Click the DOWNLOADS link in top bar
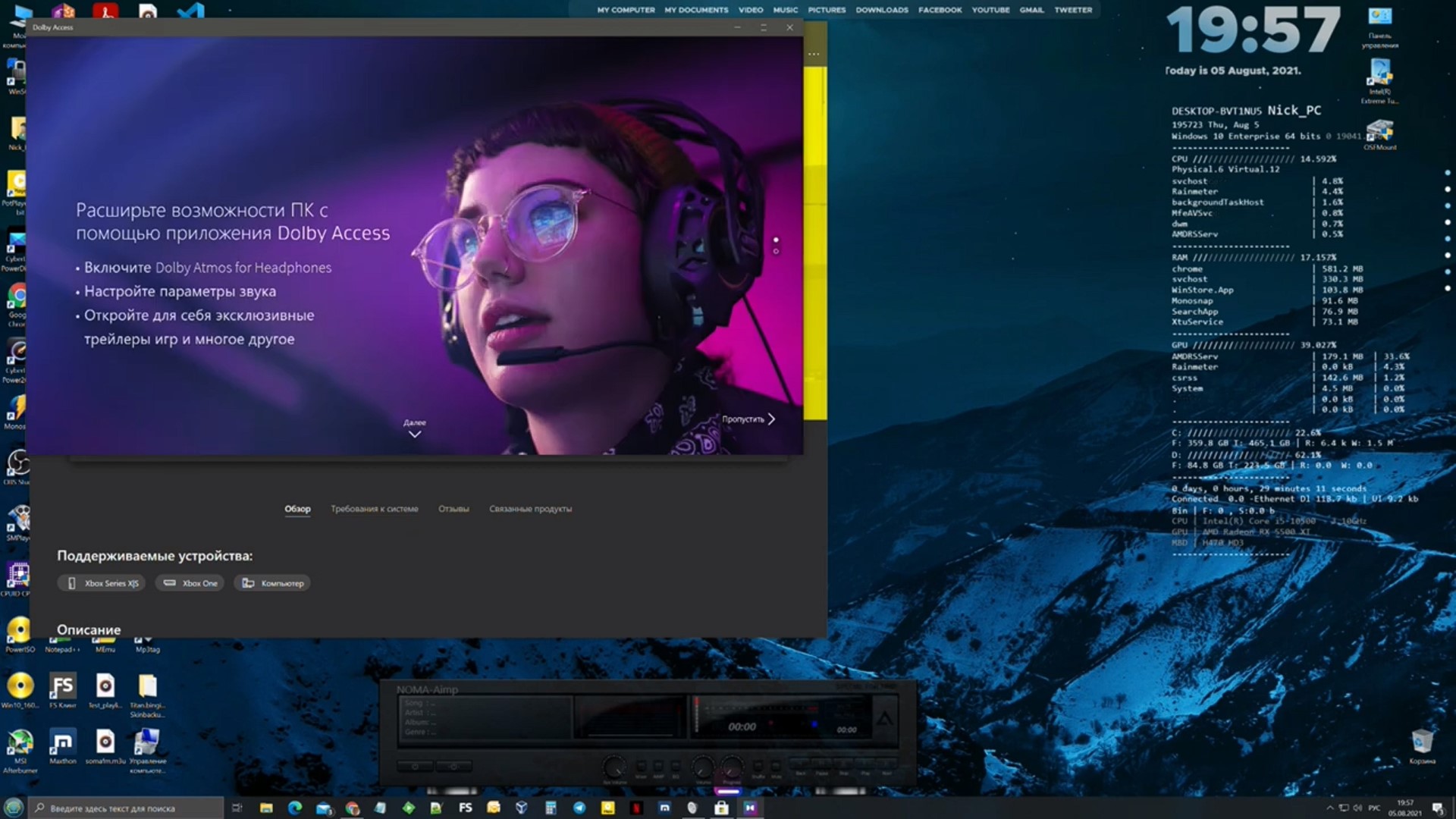The width and height of the screenshot is (1456, 819). [881, 10]
